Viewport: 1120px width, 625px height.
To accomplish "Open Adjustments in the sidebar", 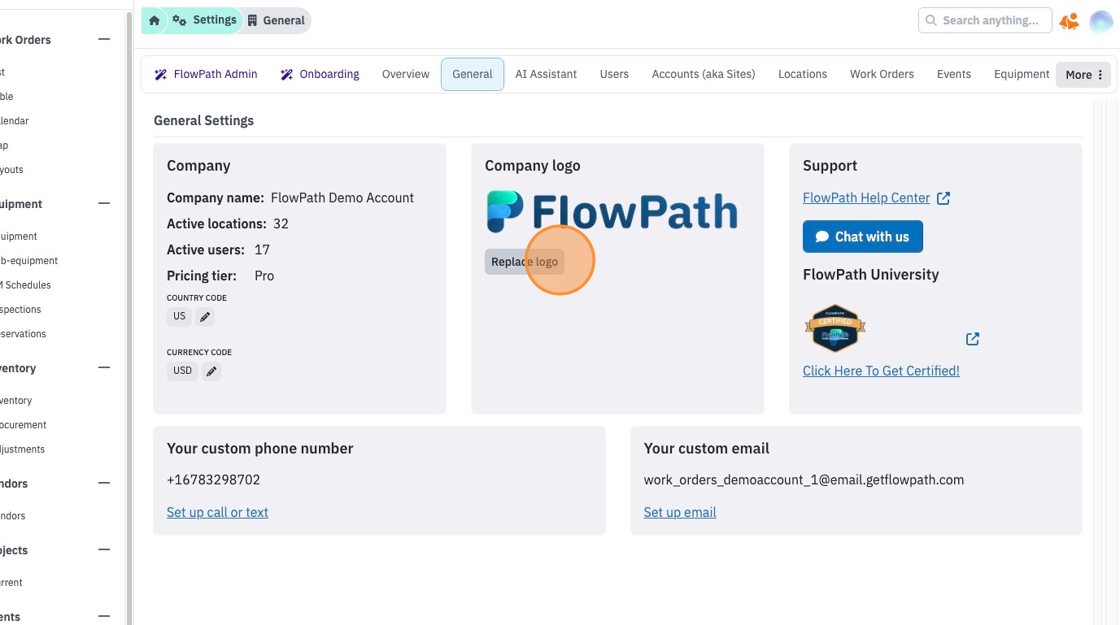I will pos(22,449).
